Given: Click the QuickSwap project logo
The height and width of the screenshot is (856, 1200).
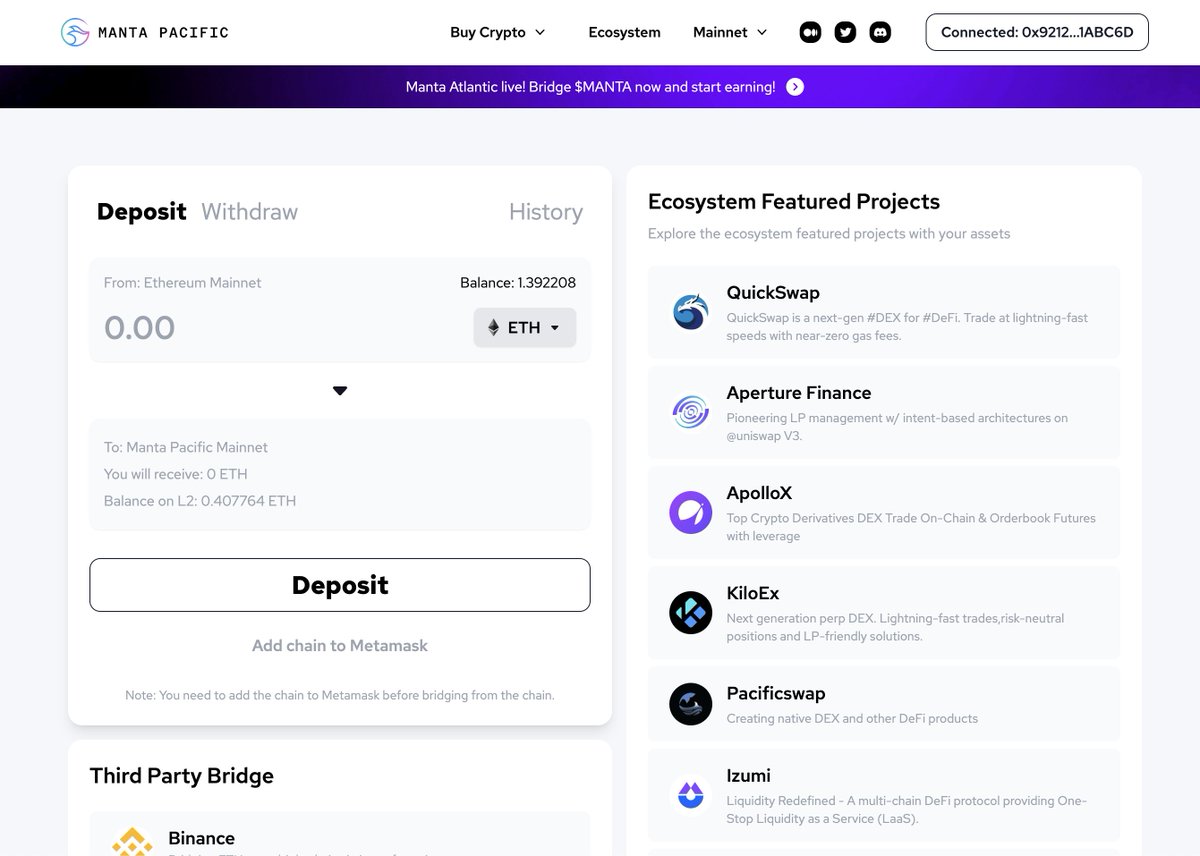Looking at the screenshot, I should pos(690,313).
